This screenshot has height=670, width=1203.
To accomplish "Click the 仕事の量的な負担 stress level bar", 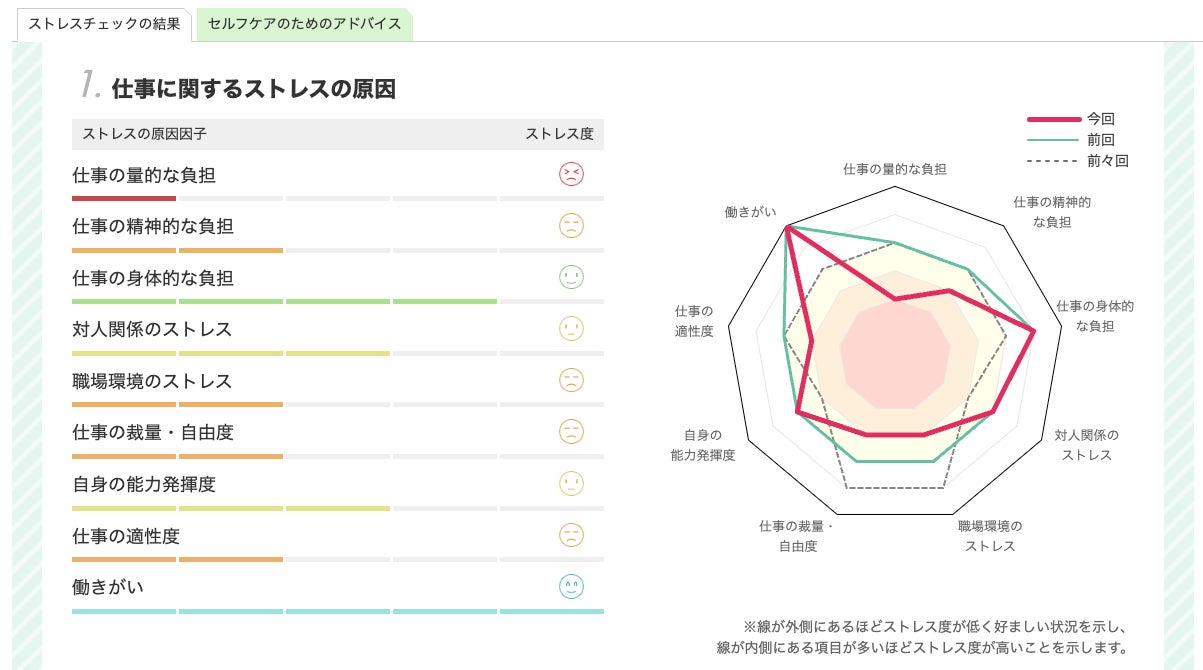I will pyautogui.click(x=337, y=198).
